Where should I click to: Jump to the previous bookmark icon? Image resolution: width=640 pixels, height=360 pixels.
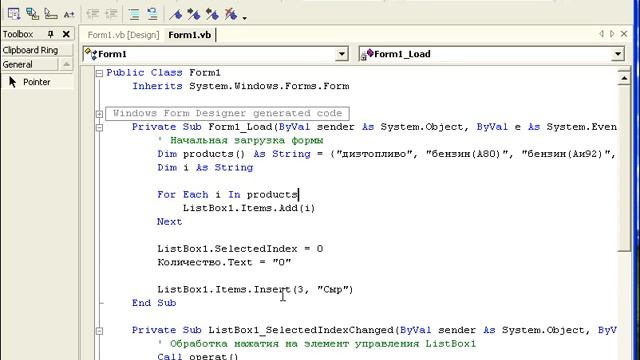(x=212, y=14)
